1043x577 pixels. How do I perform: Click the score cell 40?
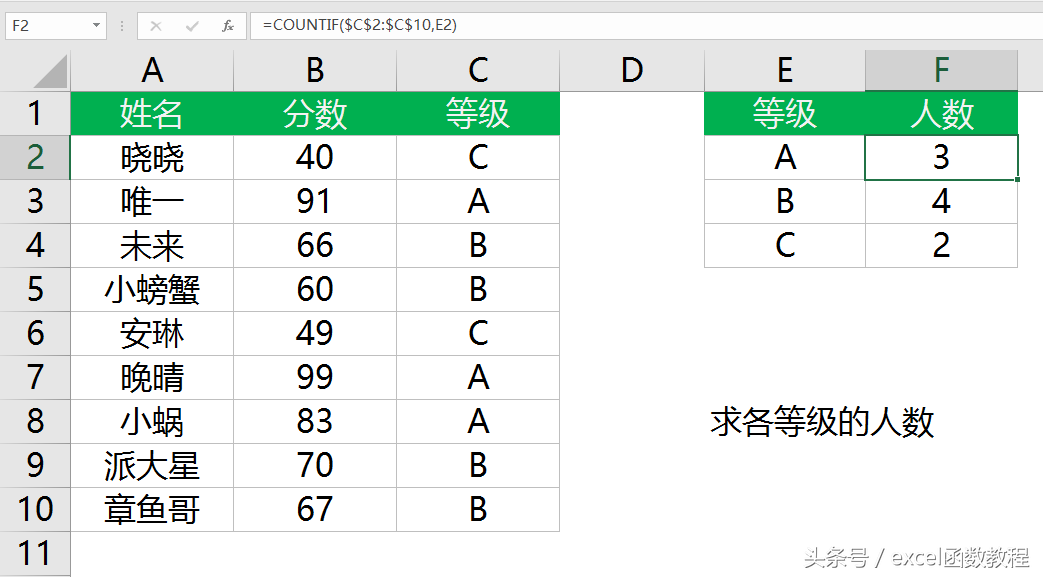pyautogui.click(x=315, y=158)
